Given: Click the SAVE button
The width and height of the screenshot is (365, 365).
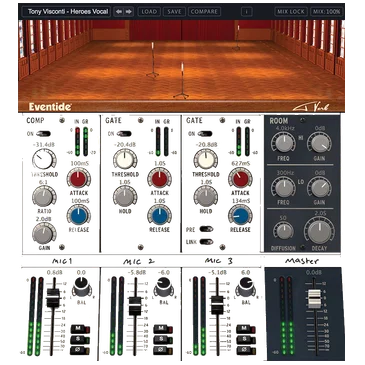Looking at the screenshot, I should (174, 12).
